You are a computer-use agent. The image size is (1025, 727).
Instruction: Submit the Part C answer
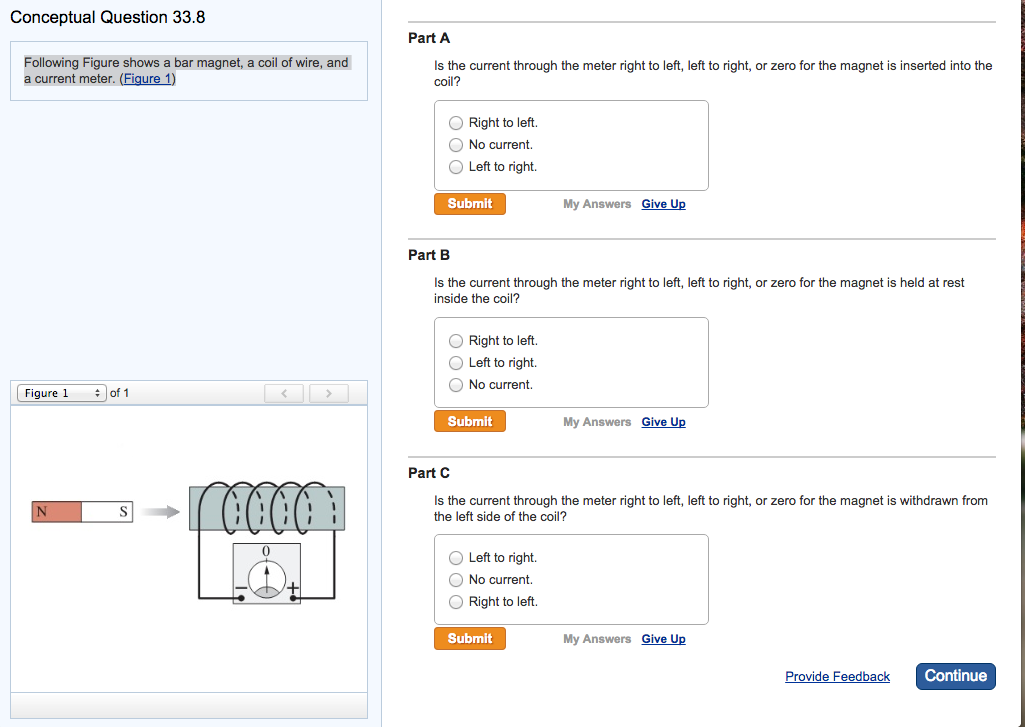click(470, 639)
